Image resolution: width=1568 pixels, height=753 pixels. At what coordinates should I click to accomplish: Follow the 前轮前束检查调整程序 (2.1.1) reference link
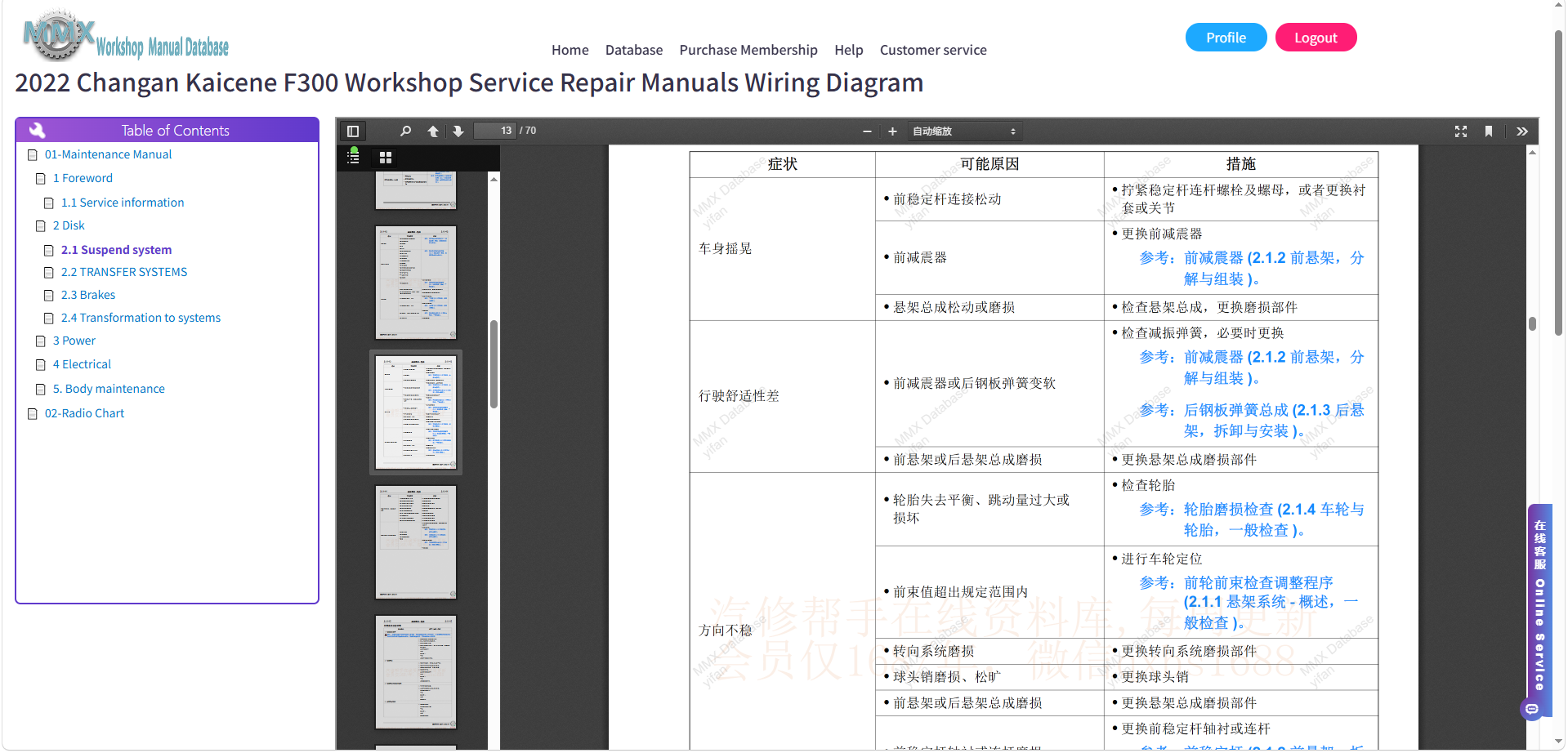click(x=1249, y=603)
